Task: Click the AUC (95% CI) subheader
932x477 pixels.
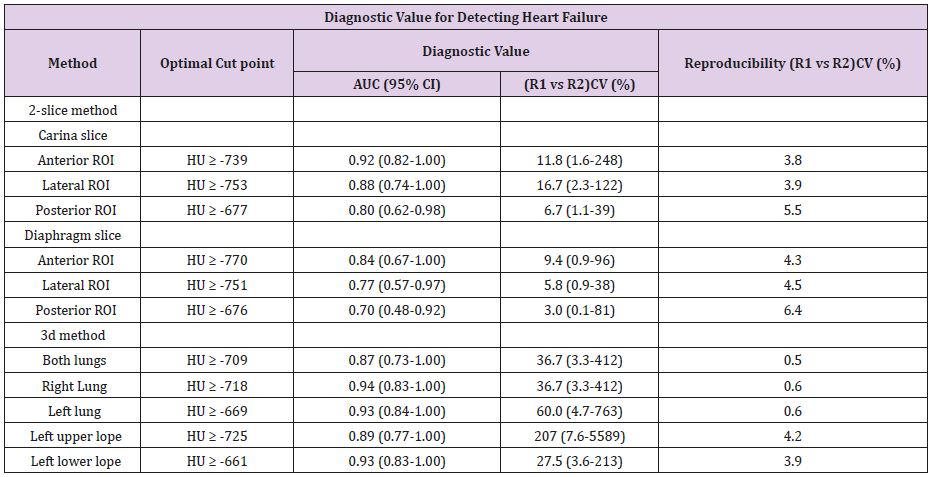Action: (x=396, y=84)
